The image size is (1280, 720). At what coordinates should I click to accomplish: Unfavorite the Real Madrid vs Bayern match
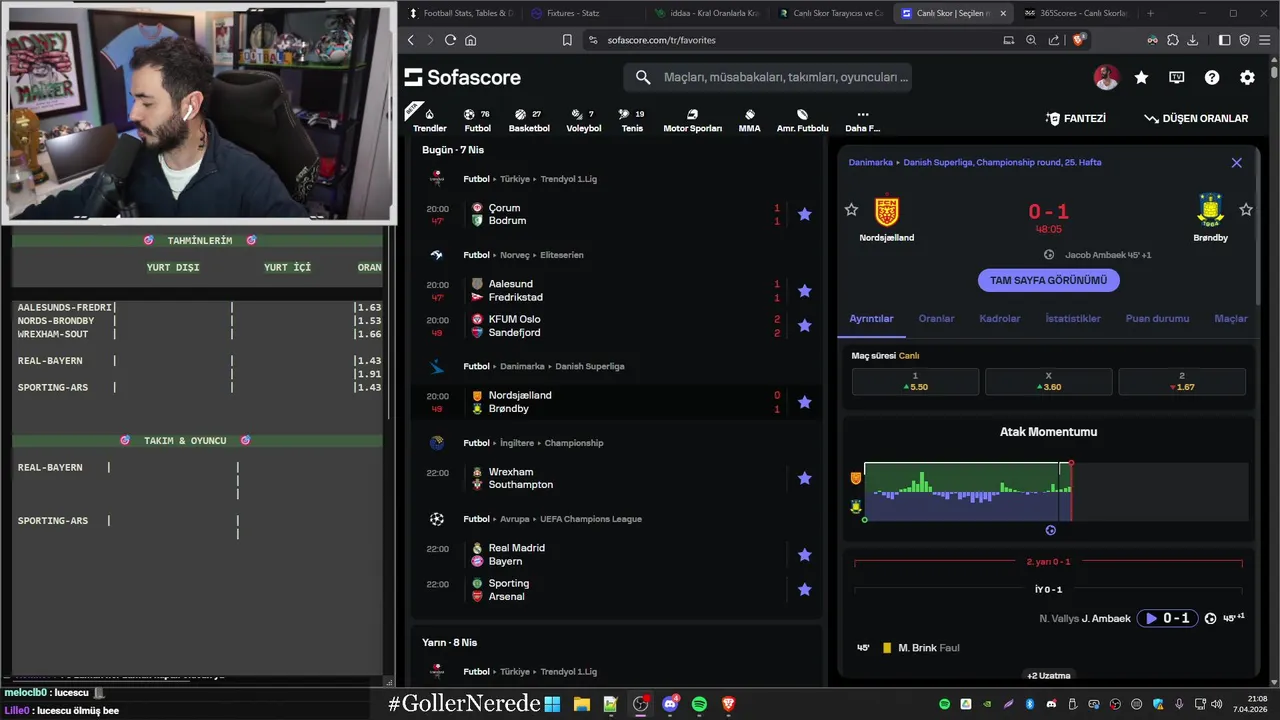pos(804,555)
